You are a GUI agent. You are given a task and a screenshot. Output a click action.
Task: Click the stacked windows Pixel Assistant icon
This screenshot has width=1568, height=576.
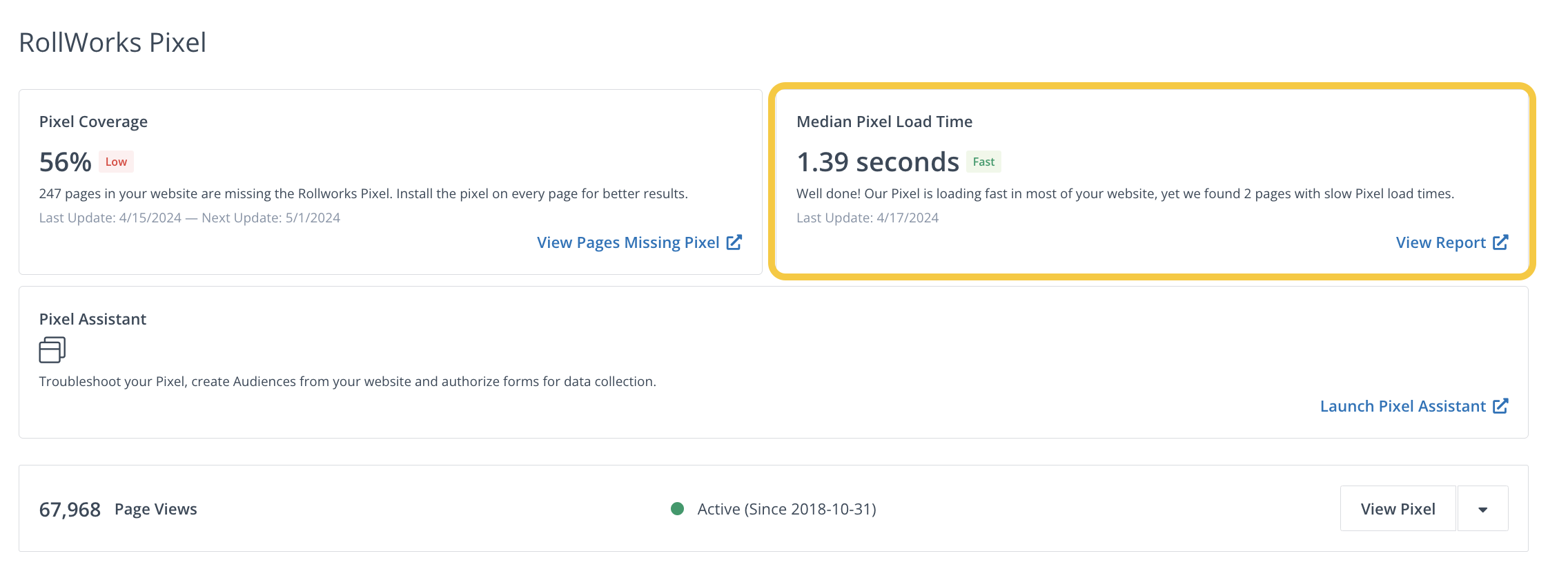[x=52, y=350]
